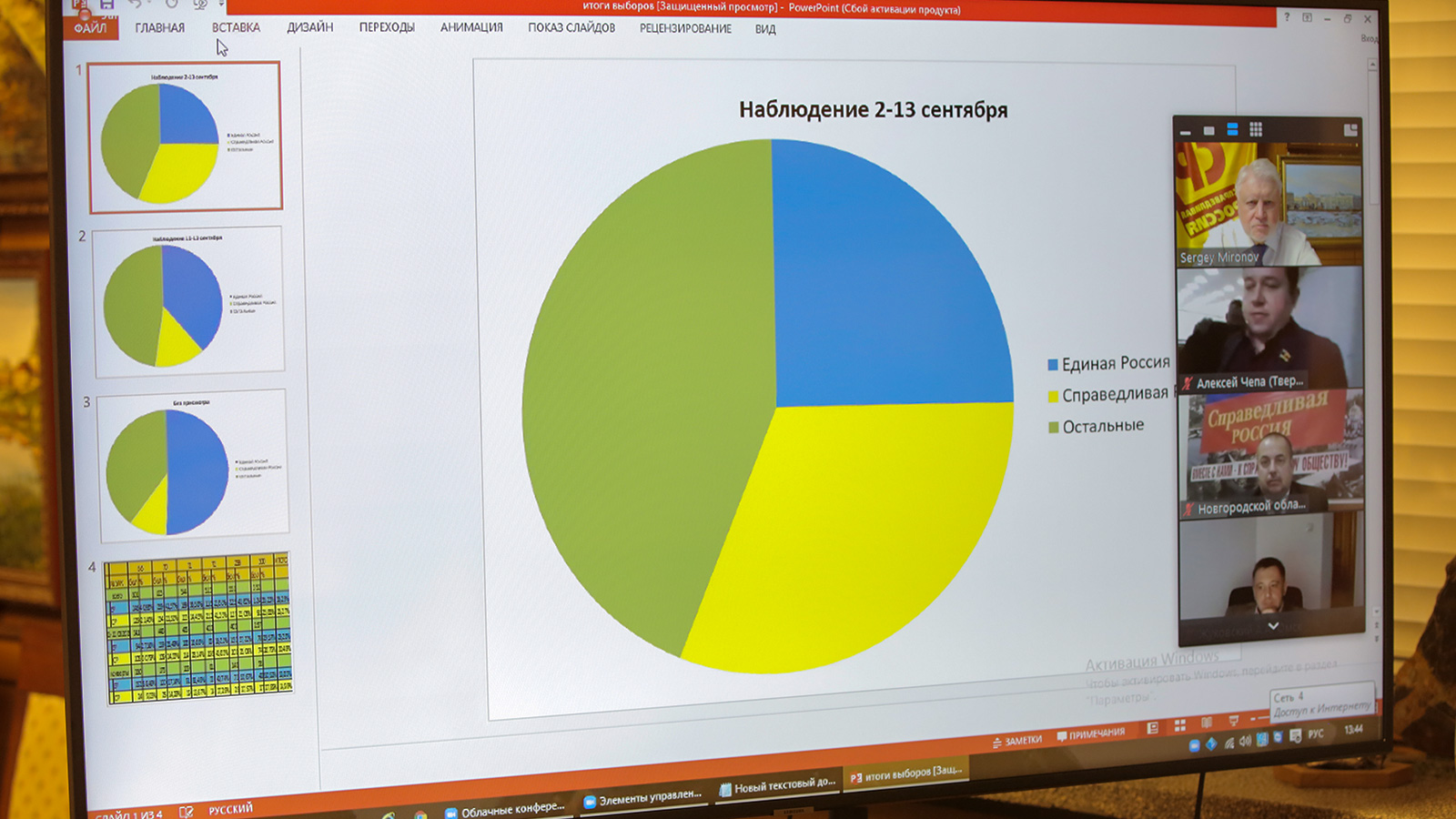Toggle the ЗАМЕТКИ notes pane
This screenshot has height=819, width=1456.
[x=1016, y=741]
